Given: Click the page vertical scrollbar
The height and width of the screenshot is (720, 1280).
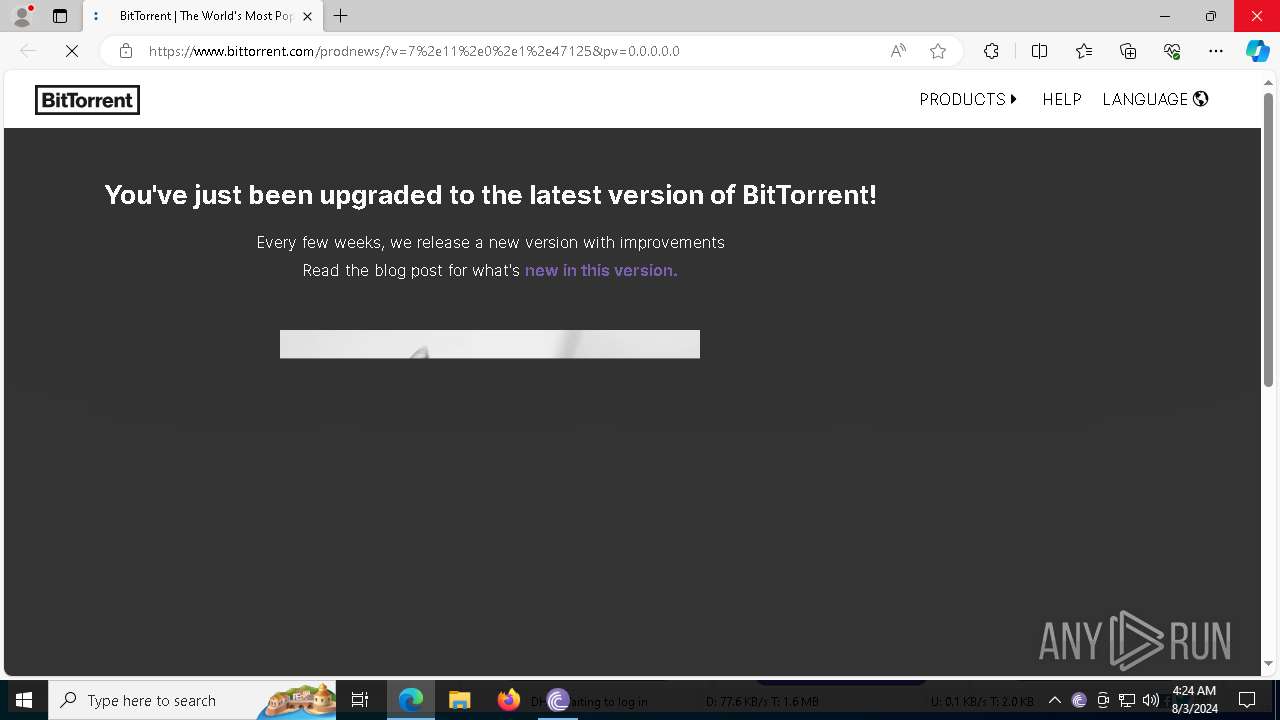Looking at the screenshot, I should point(1268,240).
